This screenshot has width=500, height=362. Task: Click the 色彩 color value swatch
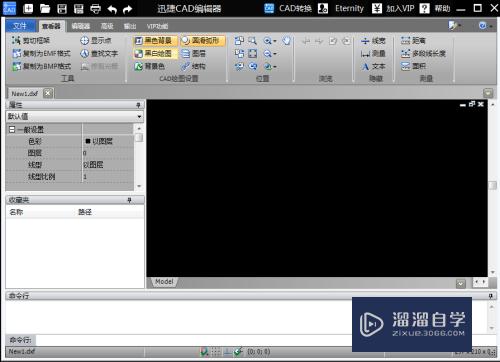click(88, 141)
